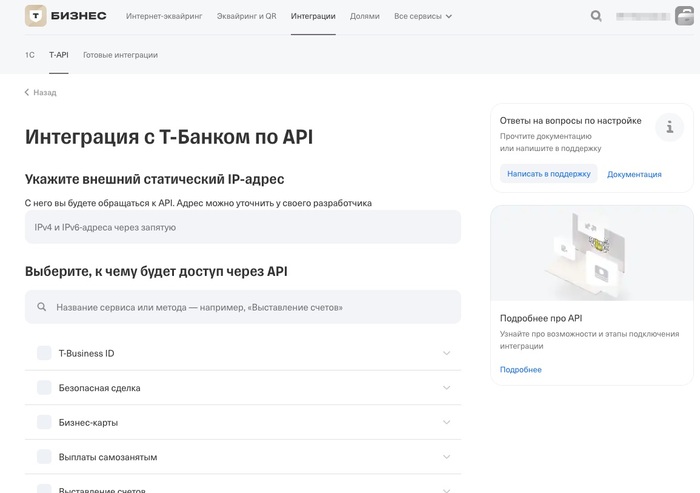Screen dimensions: 700x493
Task: Switch to Готовые интеграции tab
Action: (121, 55)
